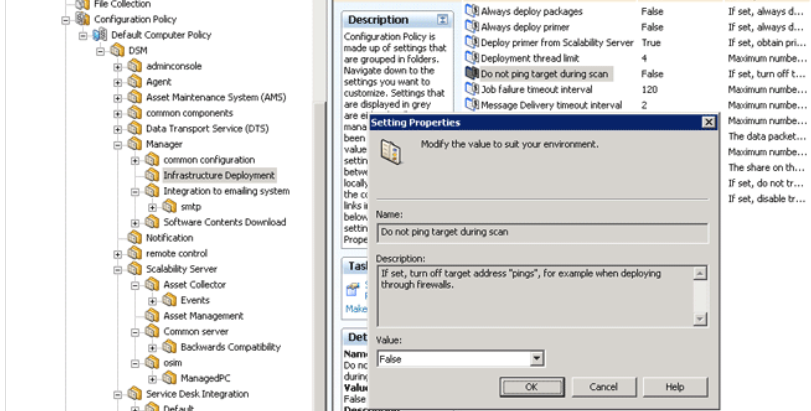The height and width of the screenshot is (411, 811).
Task: Click the Help button
Action: coord(675,387)
